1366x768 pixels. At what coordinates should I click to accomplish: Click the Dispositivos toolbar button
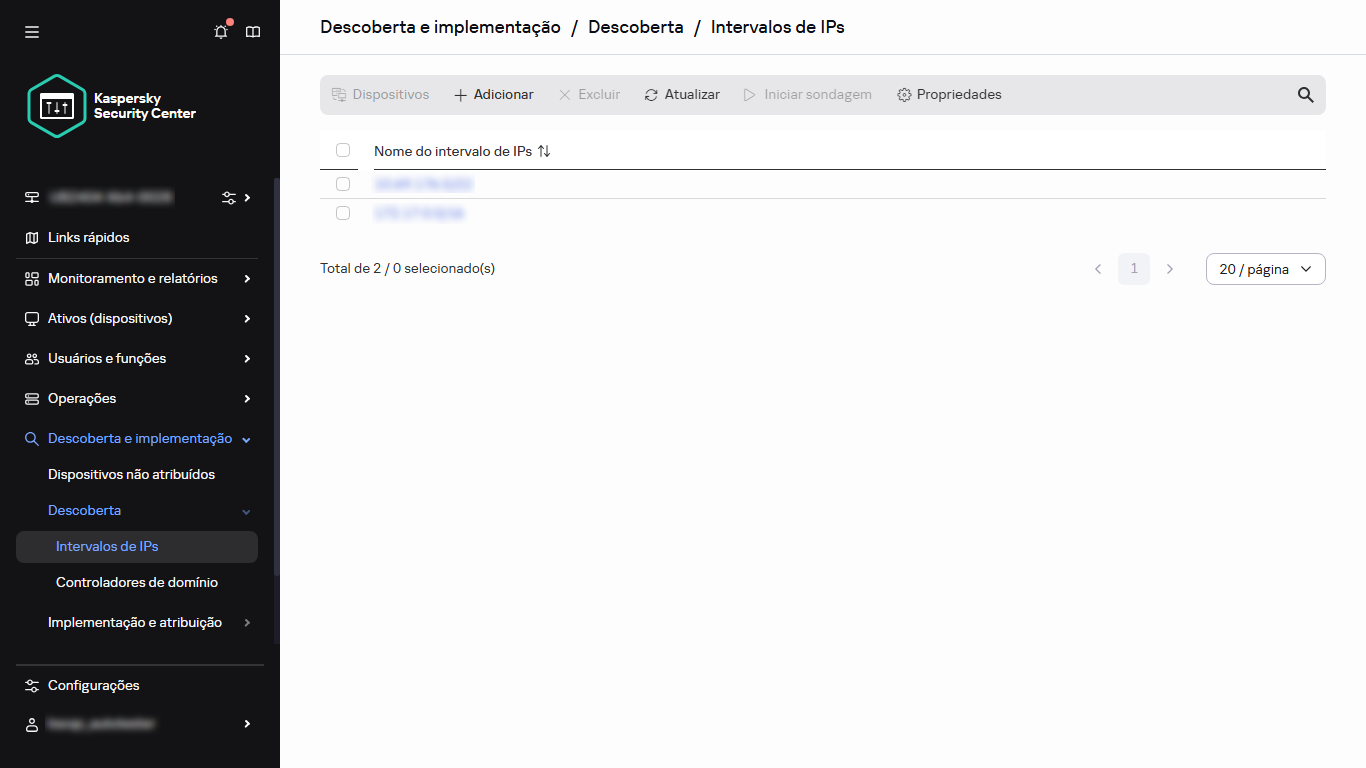(380, 95)
